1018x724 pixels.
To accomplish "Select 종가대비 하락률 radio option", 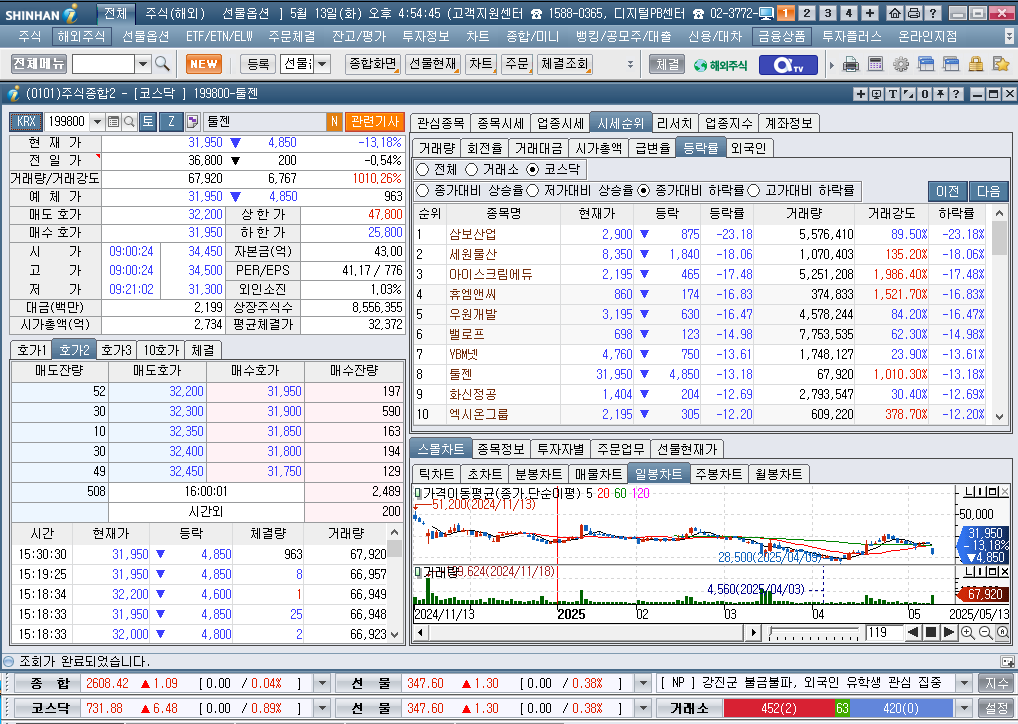I will click(x=643, y=191).
